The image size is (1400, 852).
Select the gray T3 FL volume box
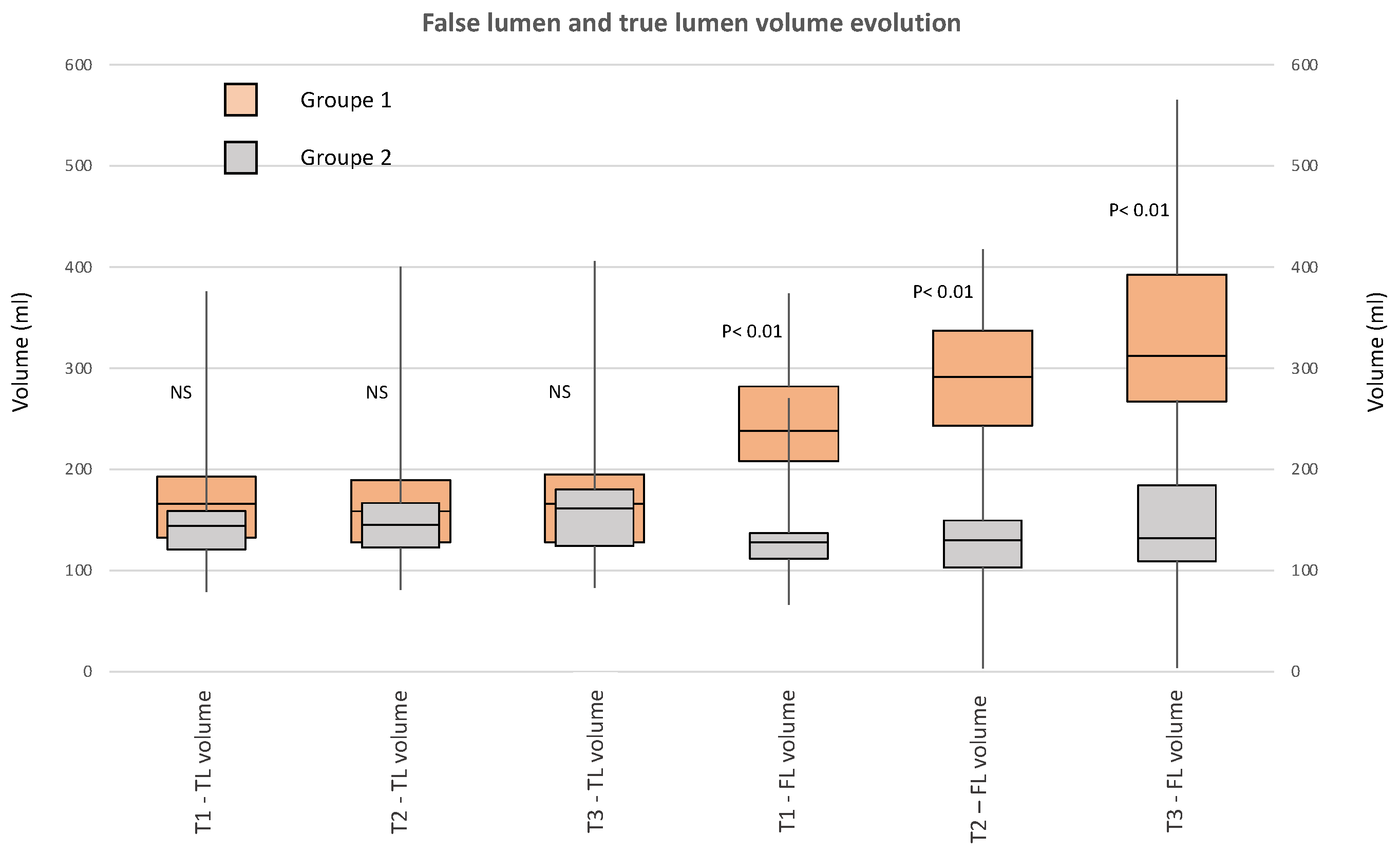click(x=1176, y=511)
